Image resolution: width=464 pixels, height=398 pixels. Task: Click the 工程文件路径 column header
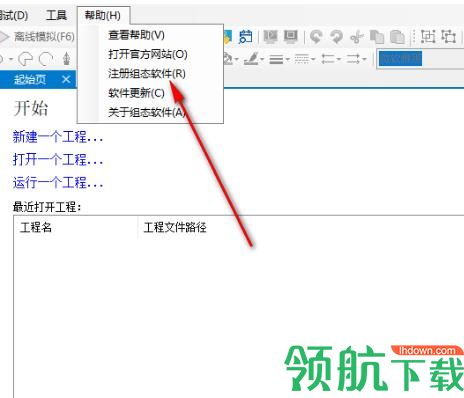(175, 227)
